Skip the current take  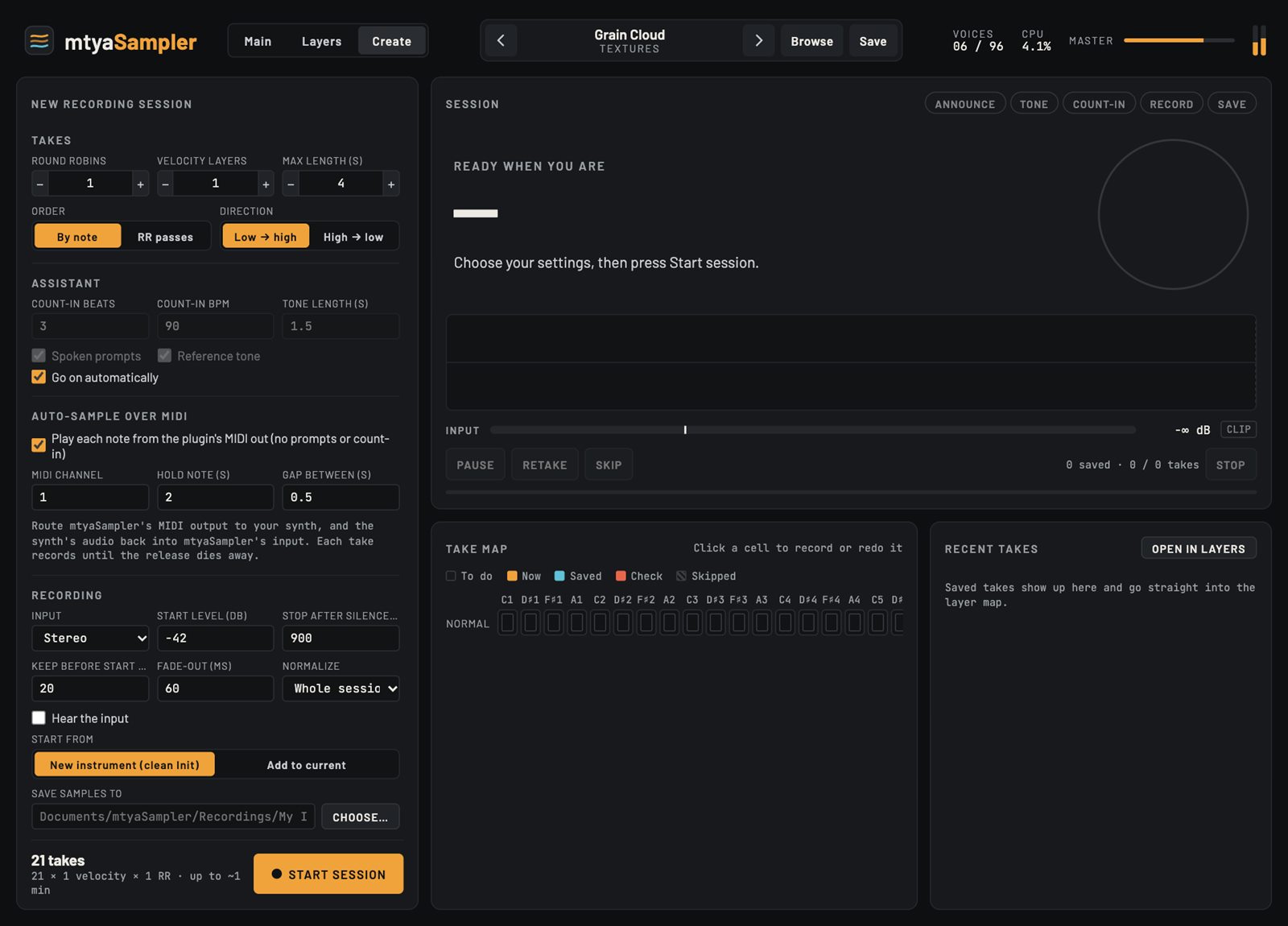click(x=608, y=465)
